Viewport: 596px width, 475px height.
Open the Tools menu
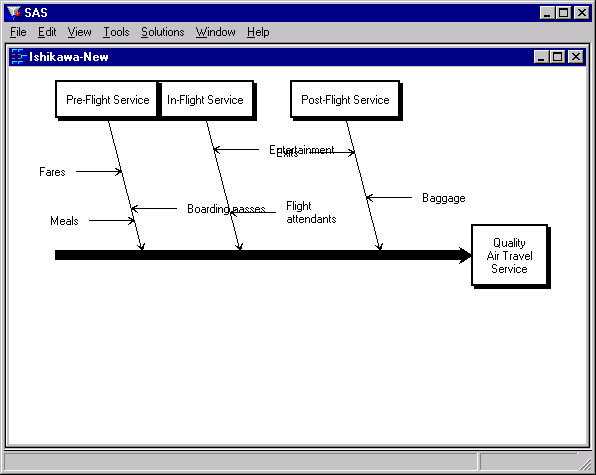point(116,32)
